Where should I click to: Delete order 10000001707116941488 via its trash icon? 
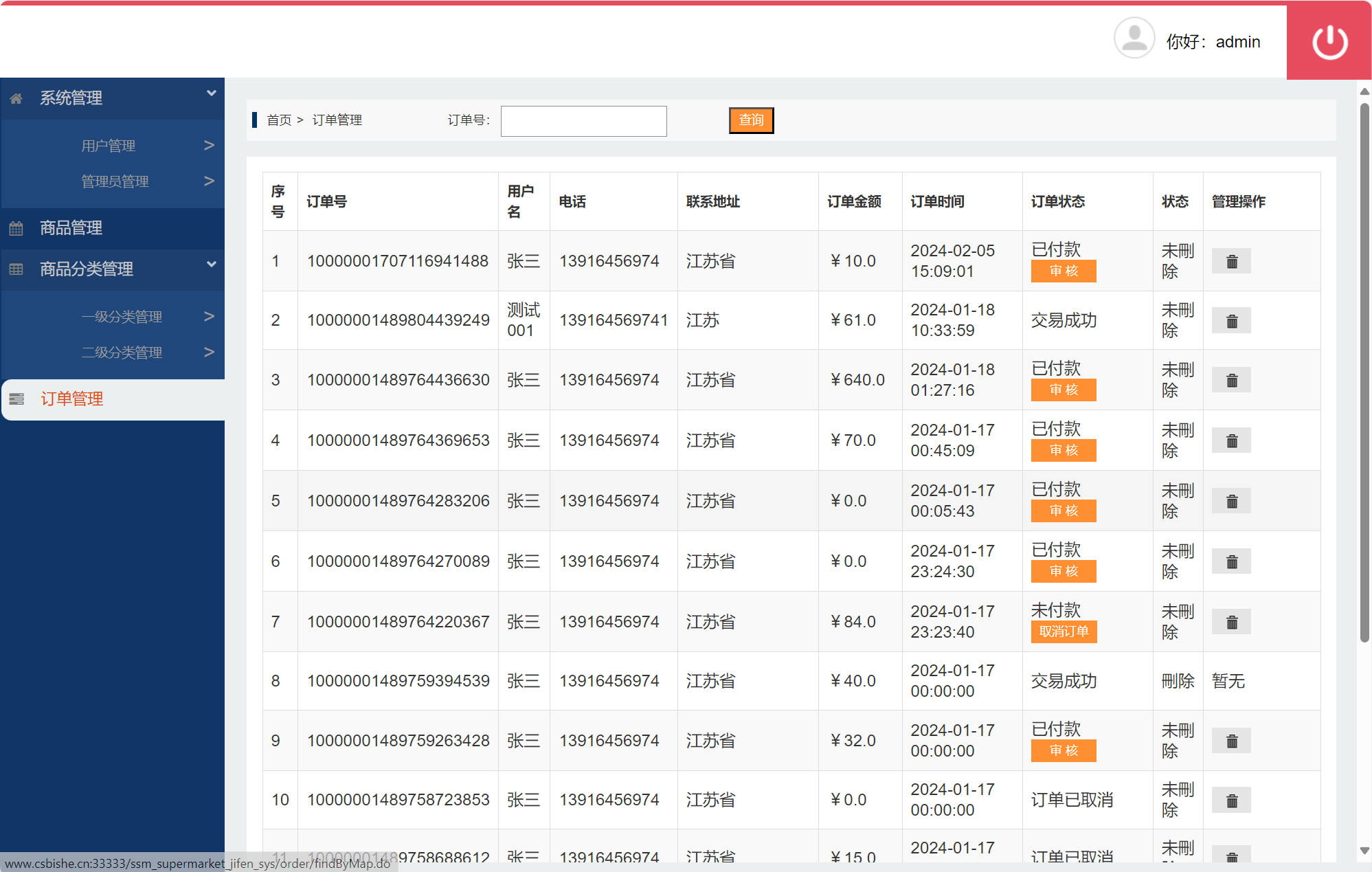[1230, 260]
